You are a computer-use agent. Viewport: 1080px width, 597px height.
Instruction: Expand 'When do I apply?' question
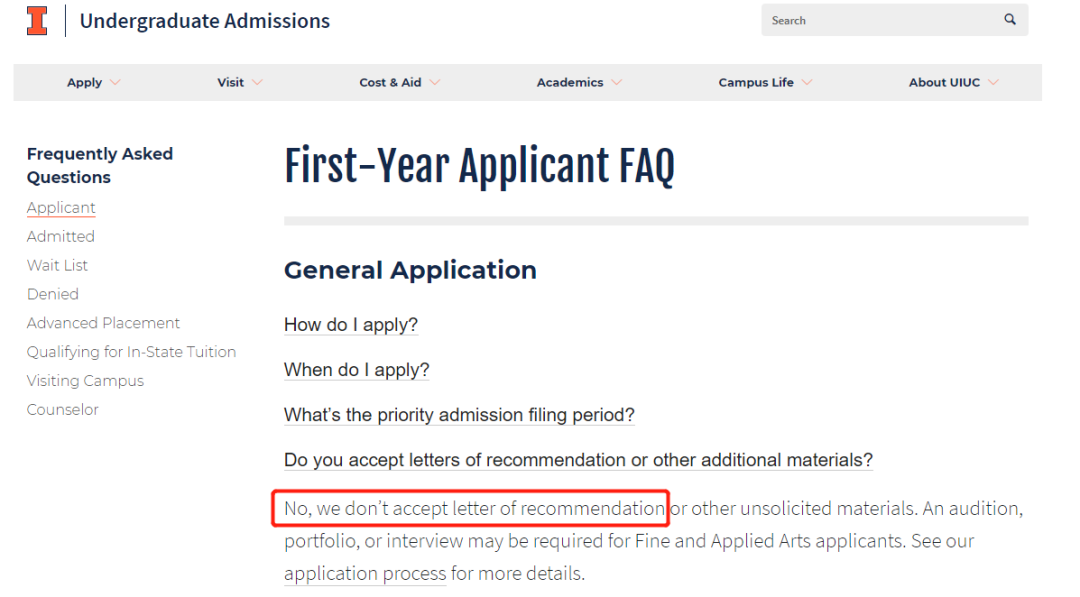(356, 370)
